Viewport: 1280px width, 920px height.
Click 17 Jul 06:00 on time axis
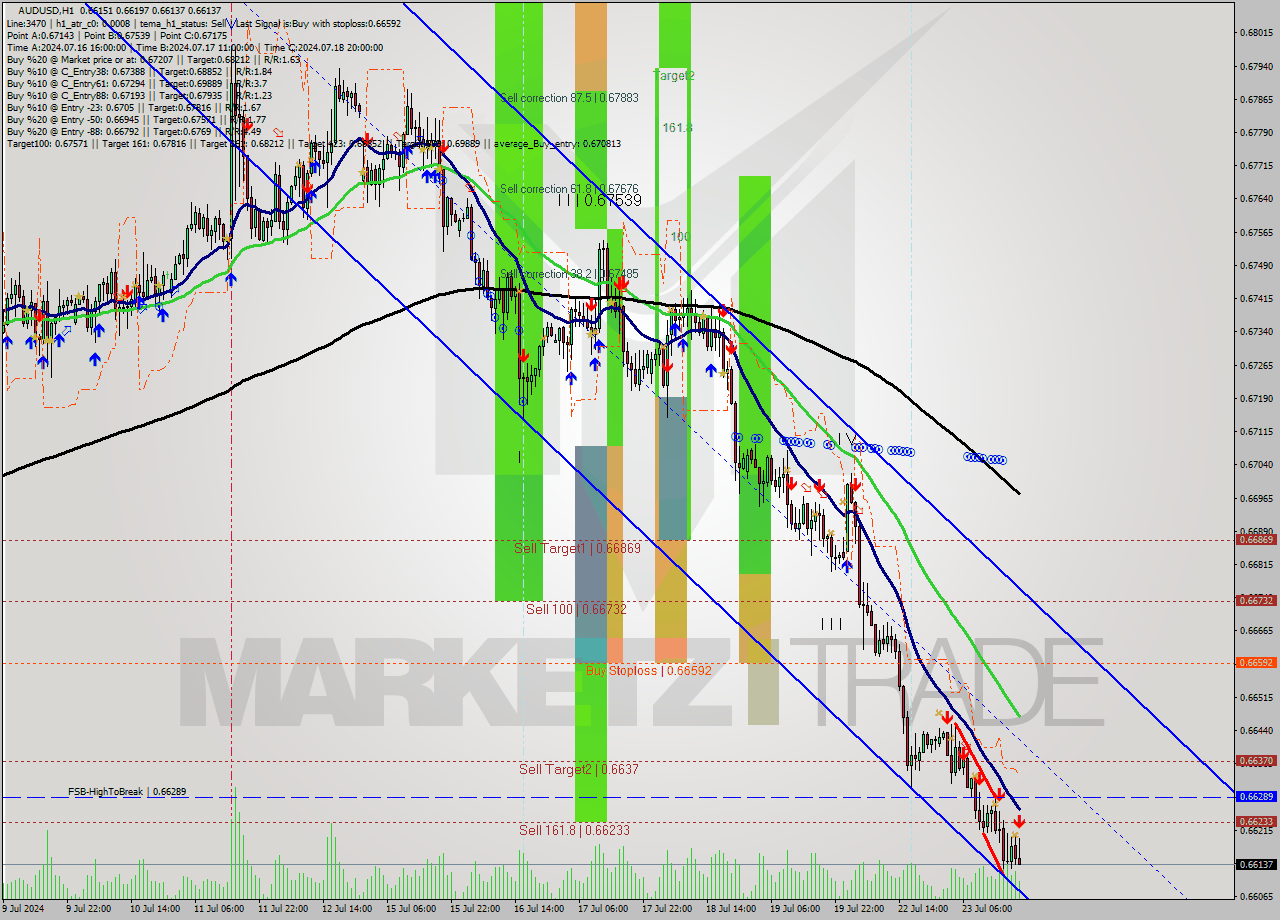(602, 909)
